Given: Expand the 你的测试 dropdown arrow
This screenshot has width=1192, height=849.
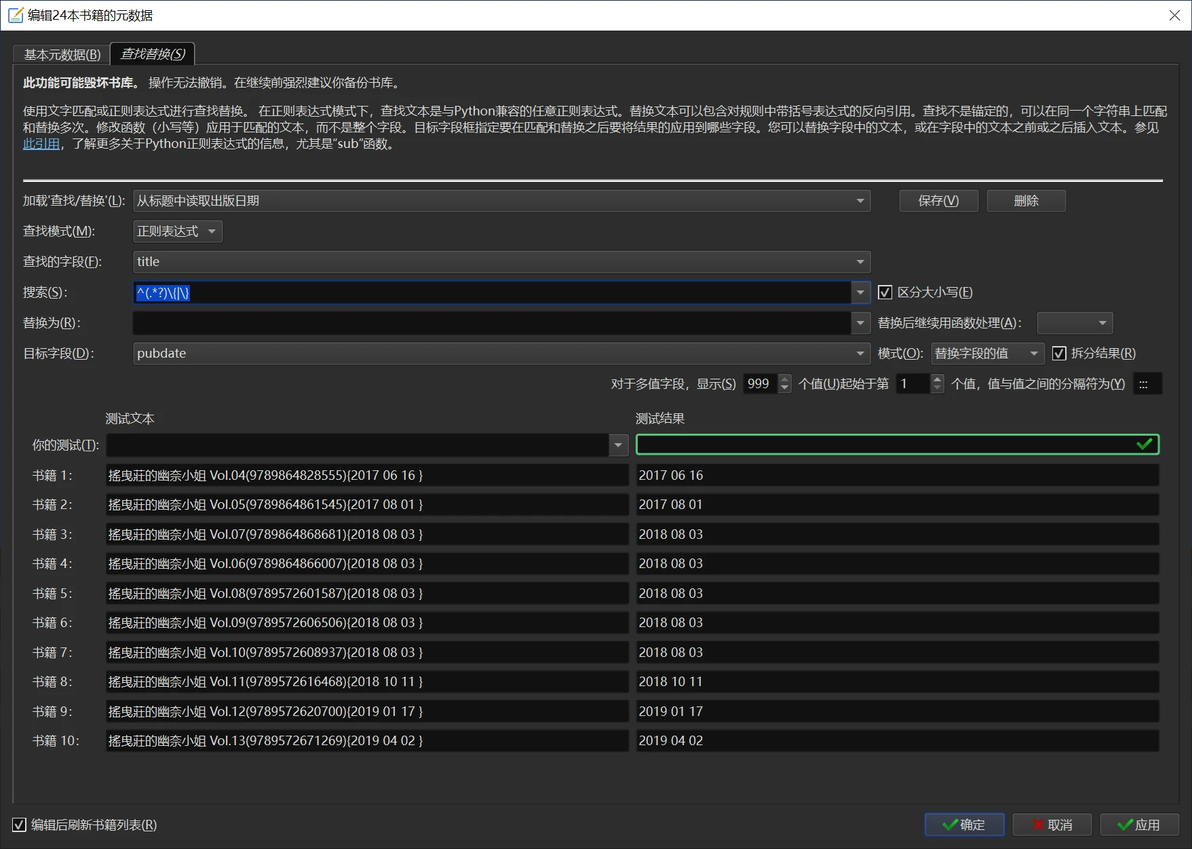Looking at the screenshot, I should tap(618, 445).
